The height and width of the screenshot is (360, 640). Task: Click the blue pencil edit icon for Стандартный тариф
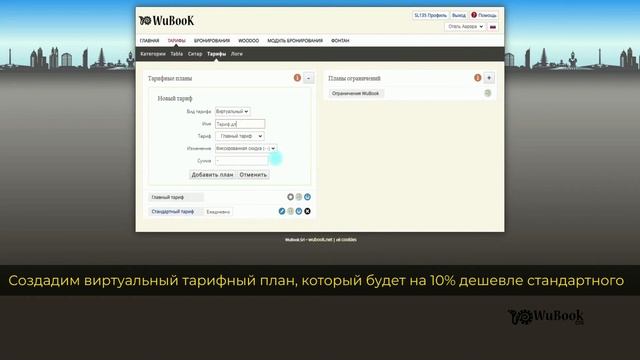pyautogui.click(x=282, y=211)
